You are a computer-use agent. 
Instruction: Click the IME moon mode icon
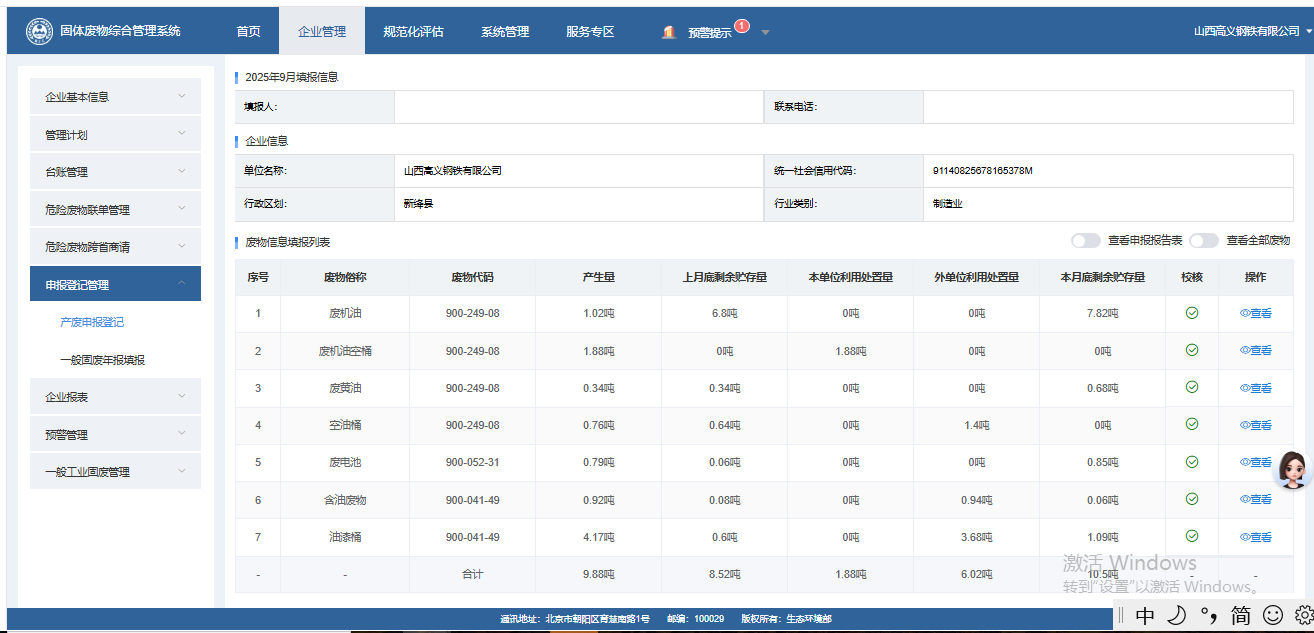[x=1177, y=614]
